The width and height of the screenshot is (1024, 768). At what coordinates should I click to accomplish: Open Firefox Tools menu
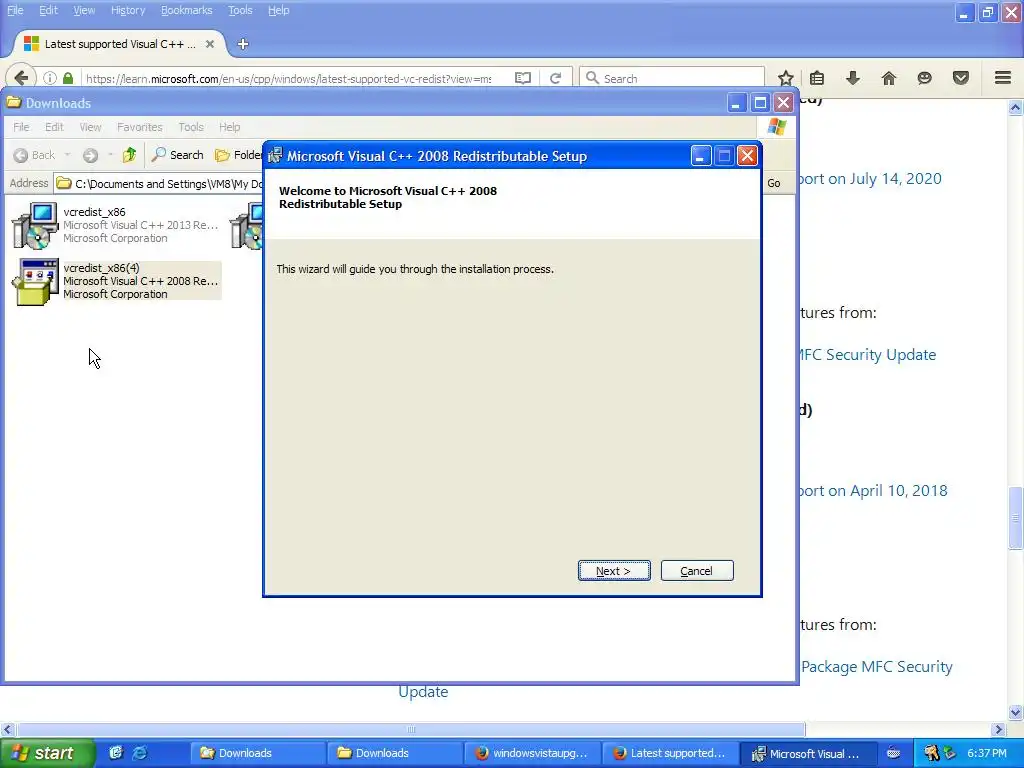click(x=240, y=10)
